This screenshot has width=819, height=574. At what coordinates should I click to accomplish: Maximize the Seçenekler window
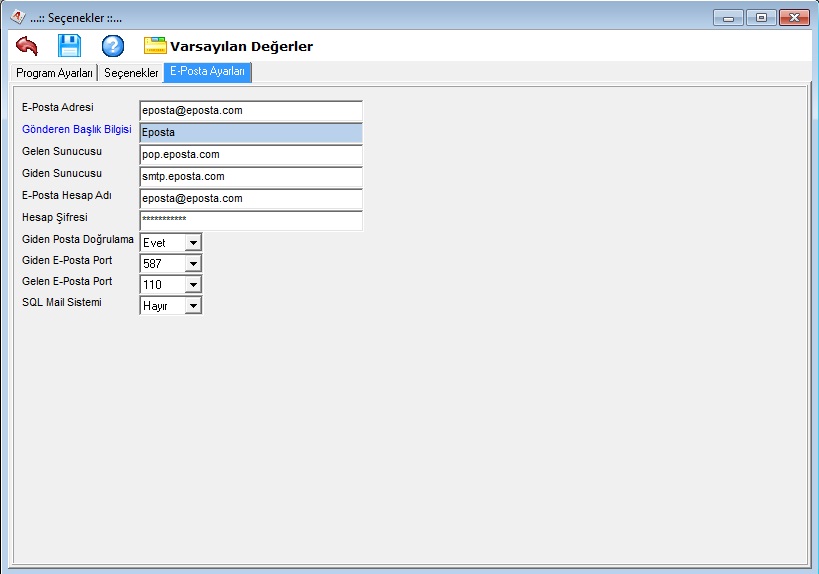760,17
